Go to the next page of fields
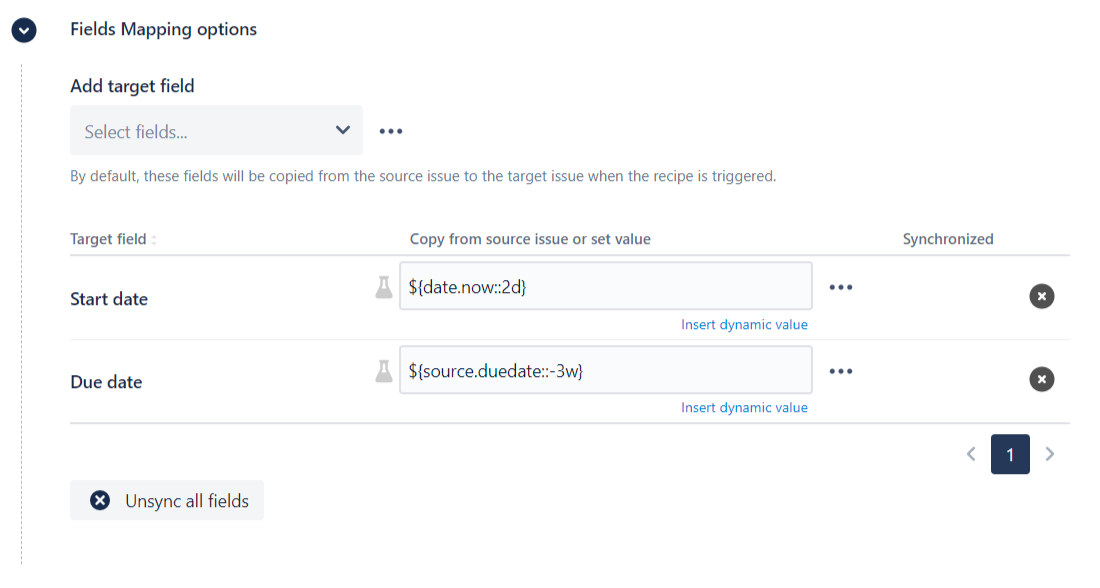Viewport: 1100px width, 588px height. click(x=1049, y=454)
